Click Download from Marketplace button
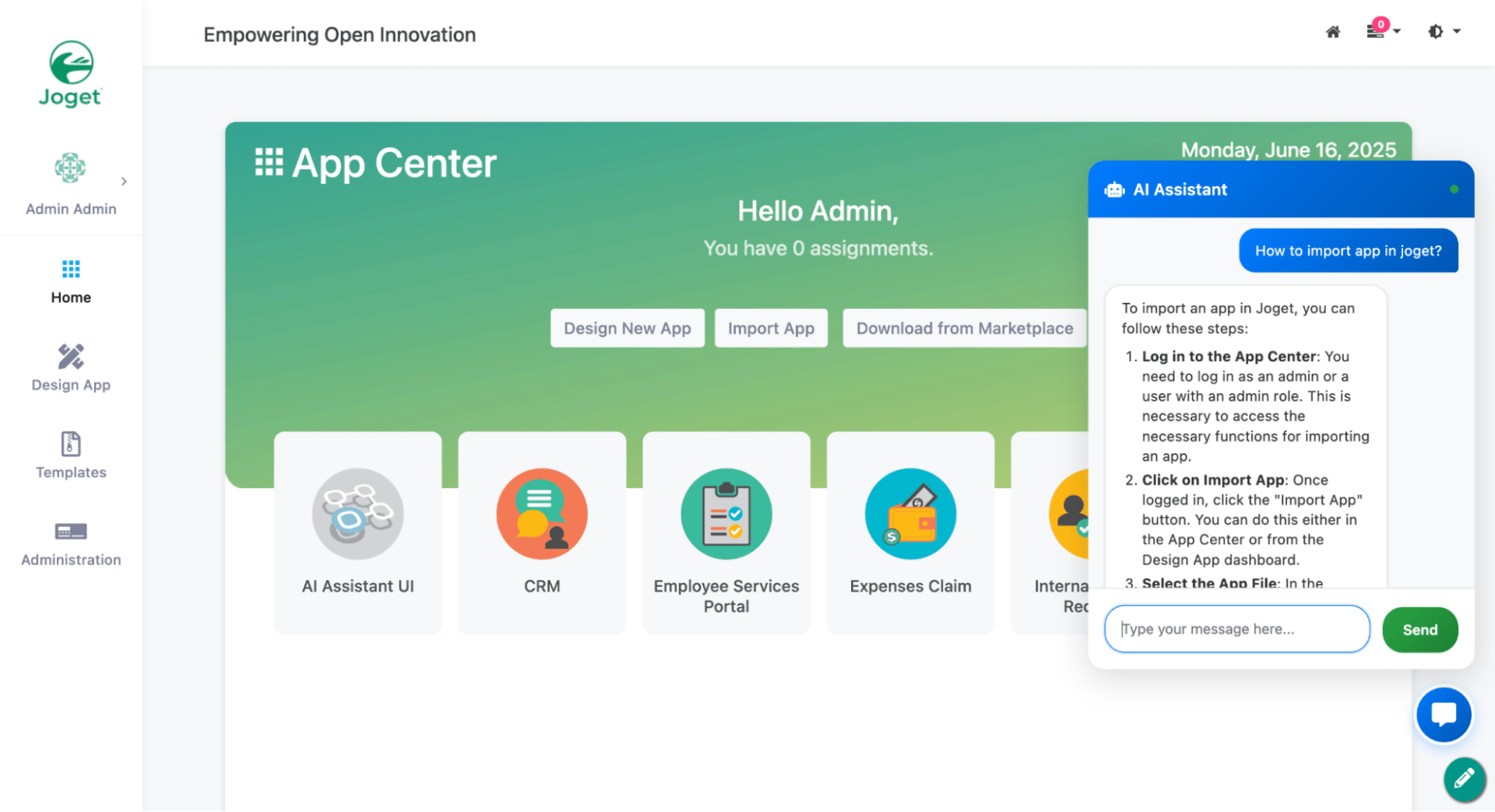Viewport: 1495px width, 812px height. pyautogui.click(x=964, y=329)
